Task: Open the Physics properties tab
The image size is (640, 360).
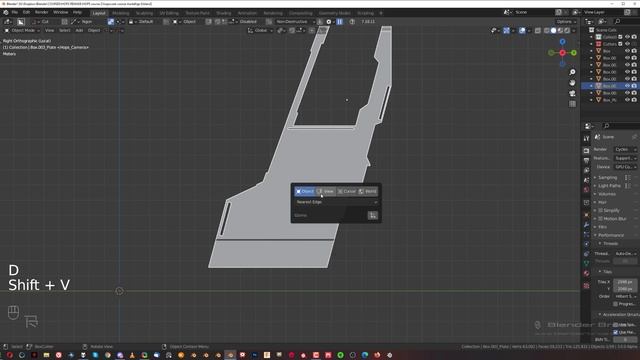Action: click(586, 244)
